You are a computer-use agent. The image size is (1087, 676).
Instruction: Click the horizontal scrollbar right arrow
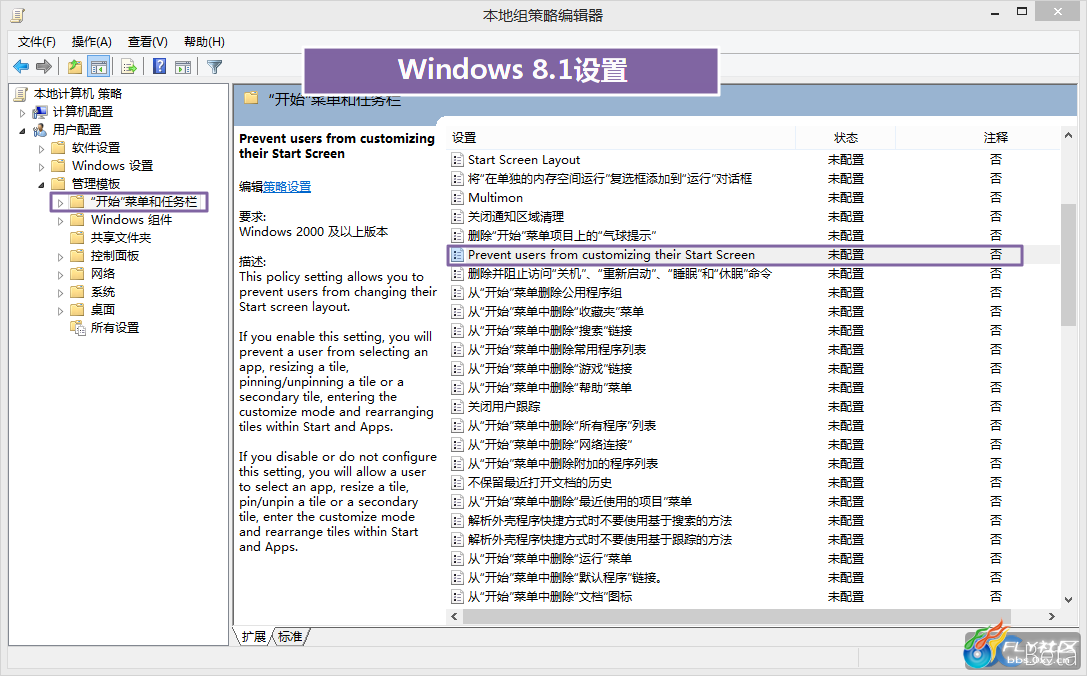pos(1052,616)
